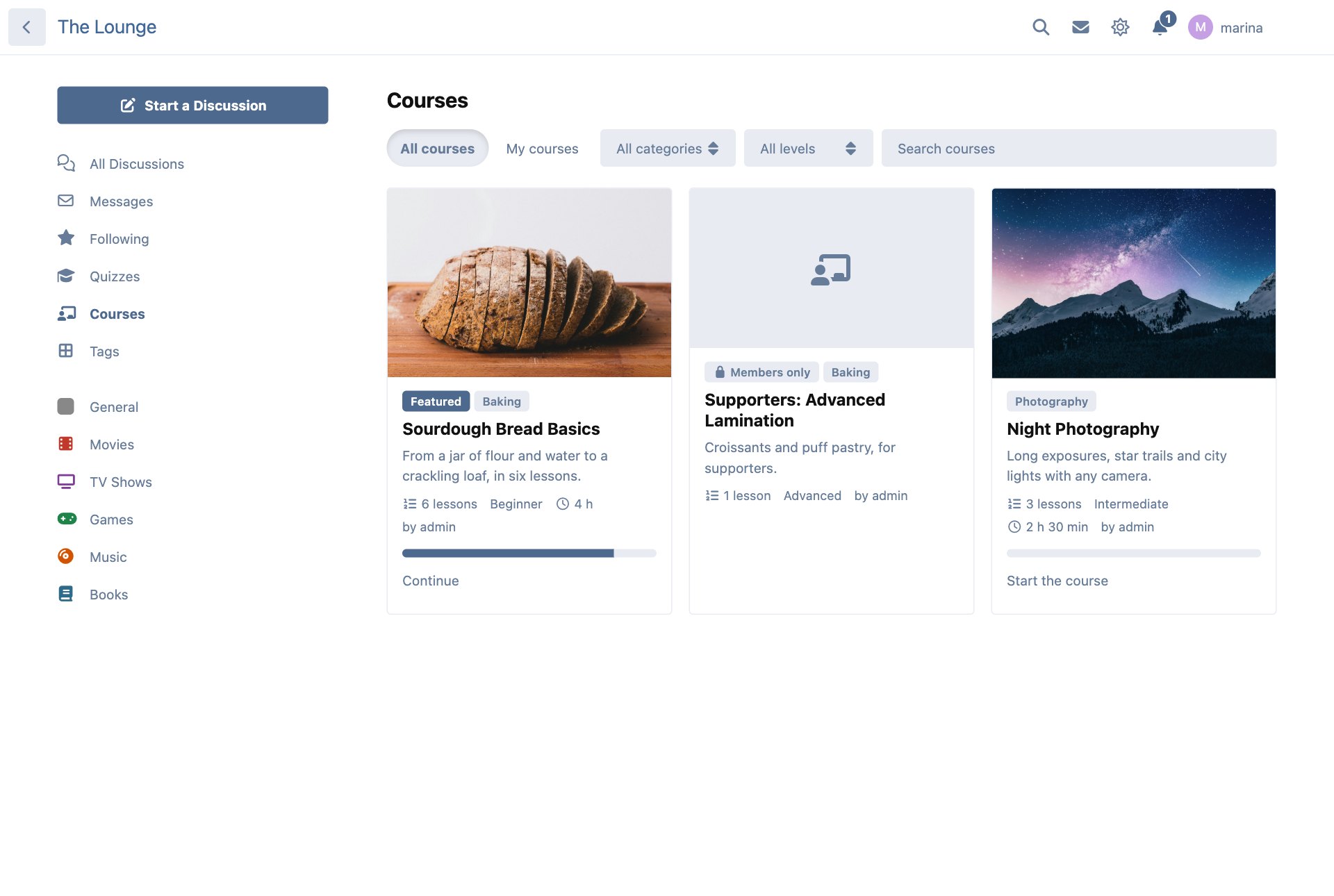Open the All levels dropdown
Viewport: 1334px width, 896px height.
coord(808,148)
